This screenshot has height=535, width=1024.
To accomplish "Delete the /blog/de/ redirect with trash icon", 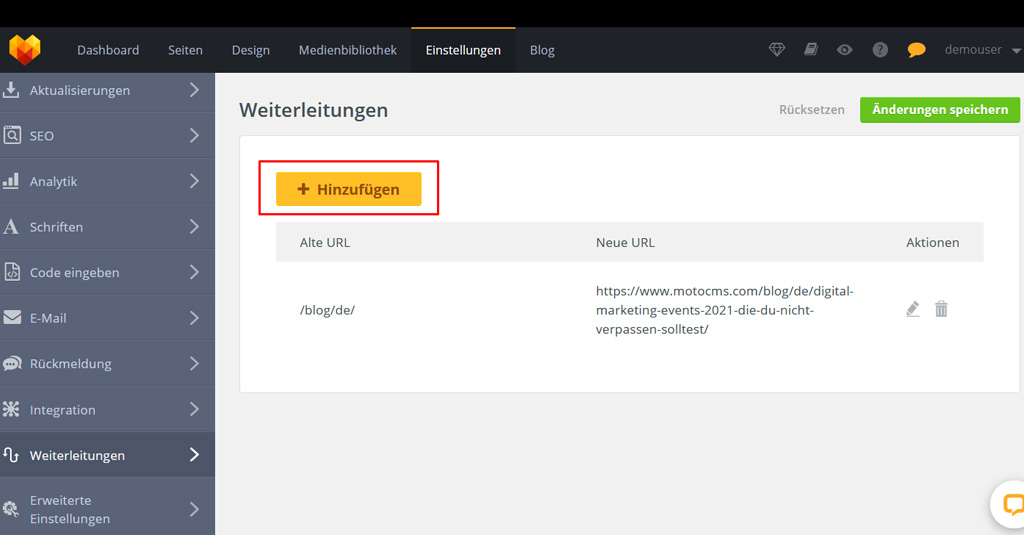I will click(x=941, y=309).
